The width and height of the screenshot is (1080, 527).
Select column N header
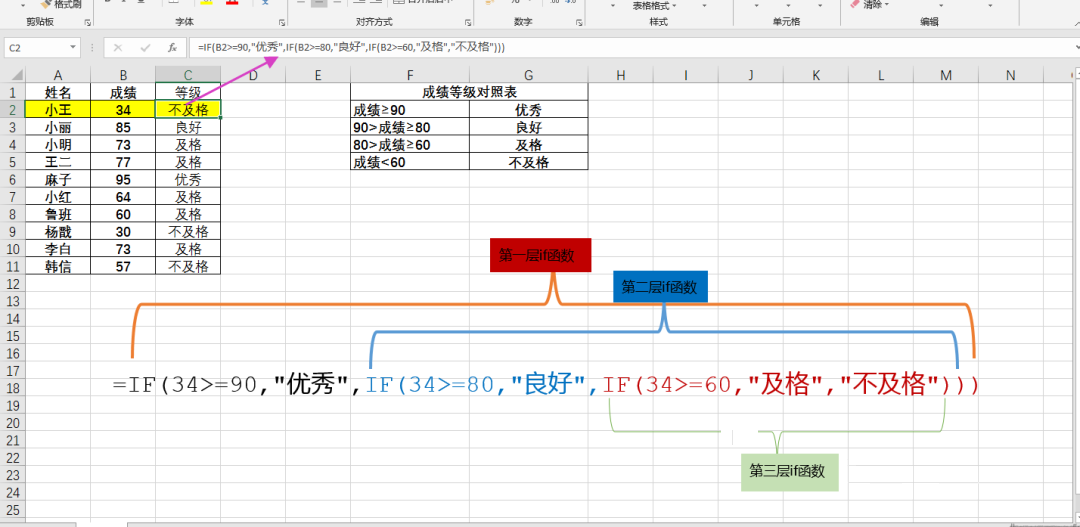[1010, 75]
